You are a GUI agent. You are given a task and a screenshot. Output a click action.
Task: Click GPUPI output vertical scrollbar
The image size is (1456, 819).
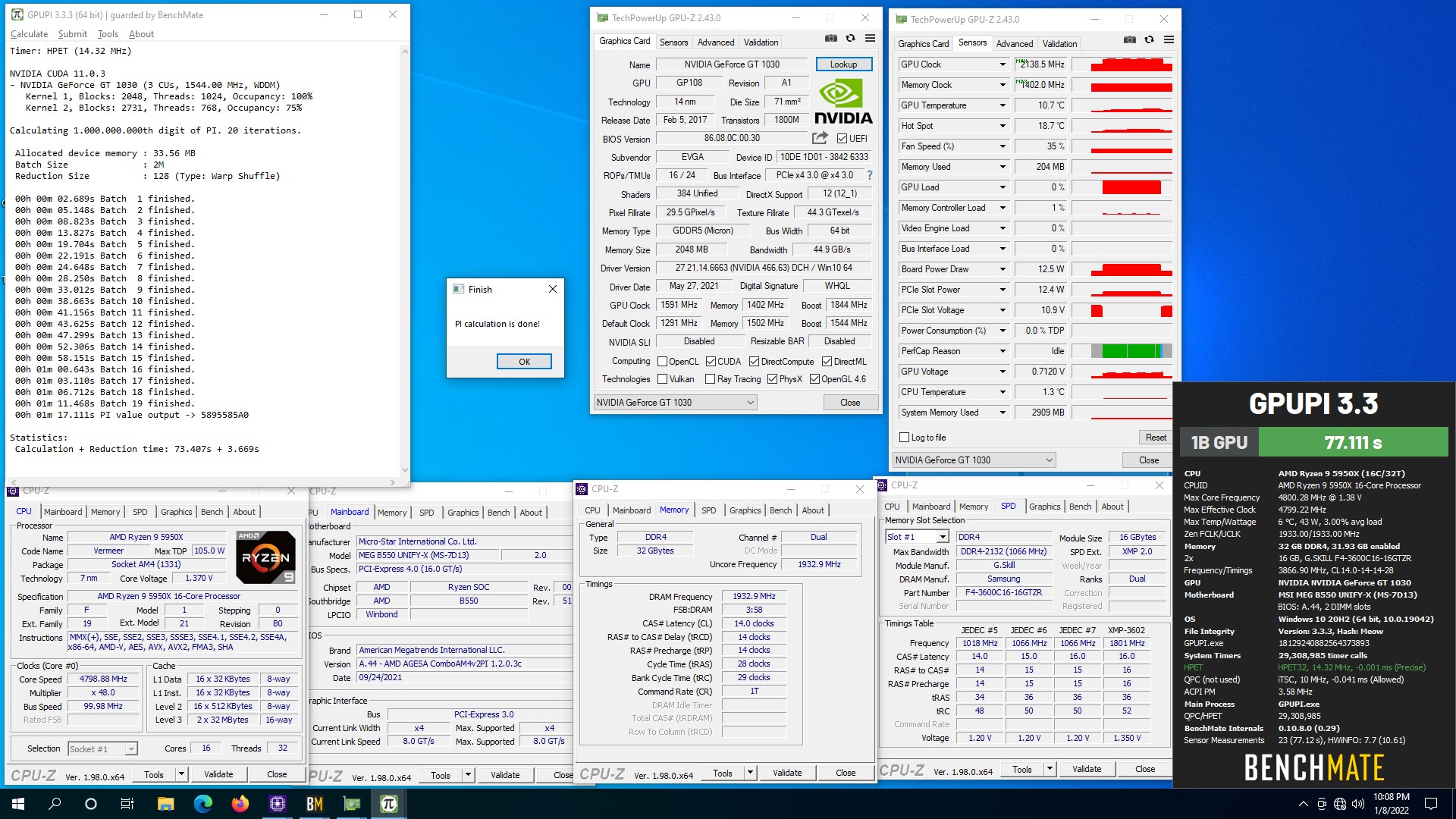(x=405, y=261)
